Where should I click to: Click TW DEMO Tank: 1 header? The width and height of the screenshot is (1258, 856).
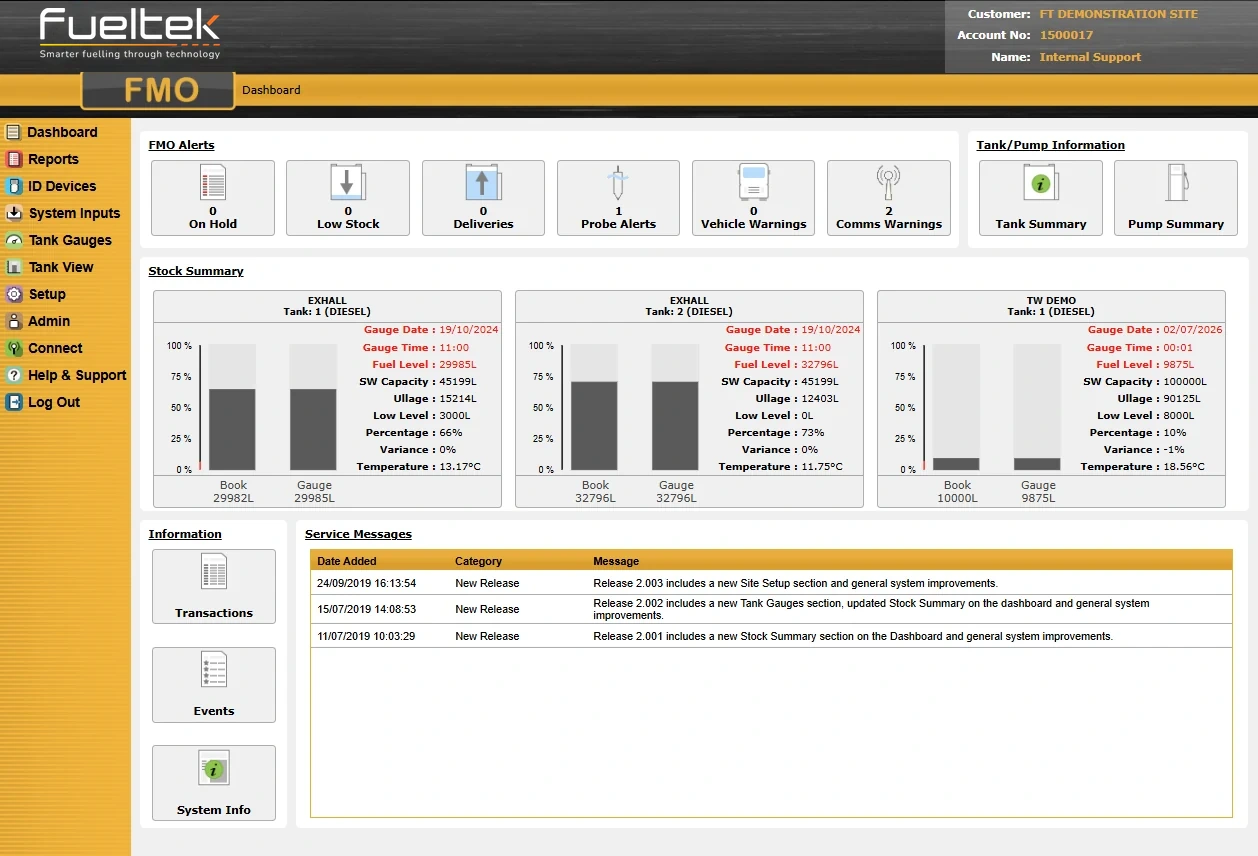[1051, 306]
